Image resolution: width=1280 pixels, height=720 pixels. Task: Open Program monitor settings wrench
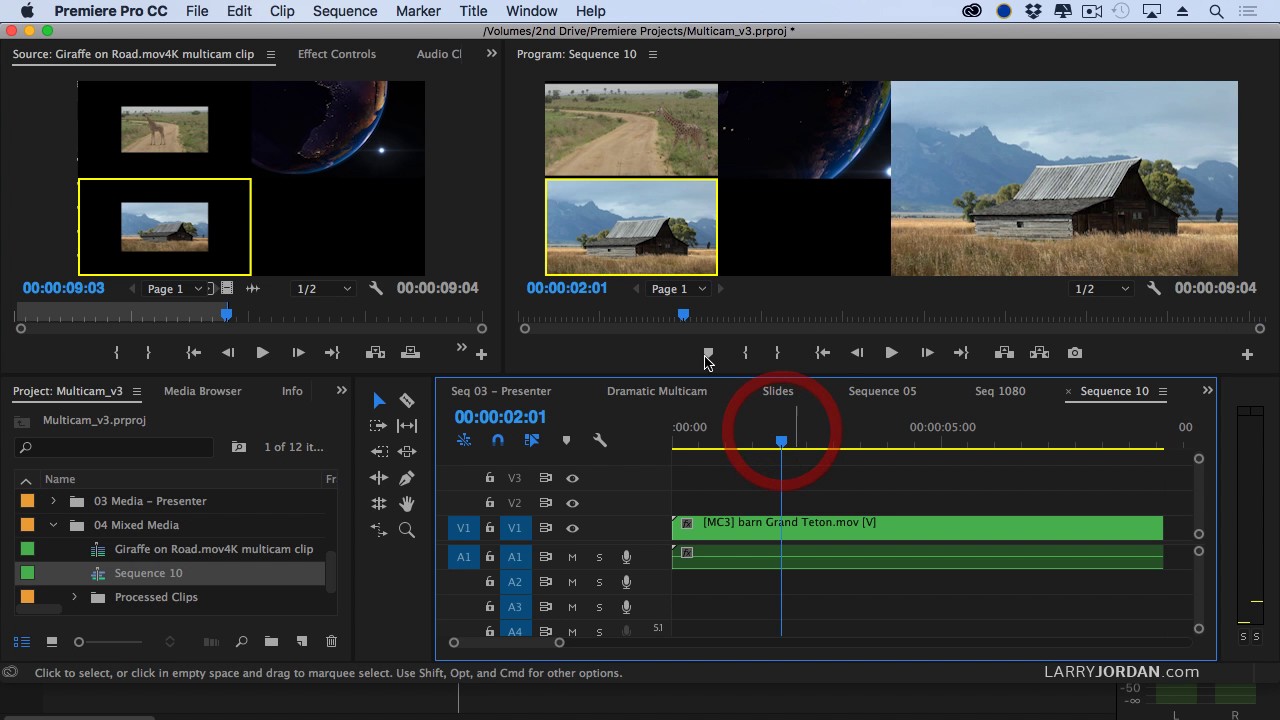pos(1154,288)
